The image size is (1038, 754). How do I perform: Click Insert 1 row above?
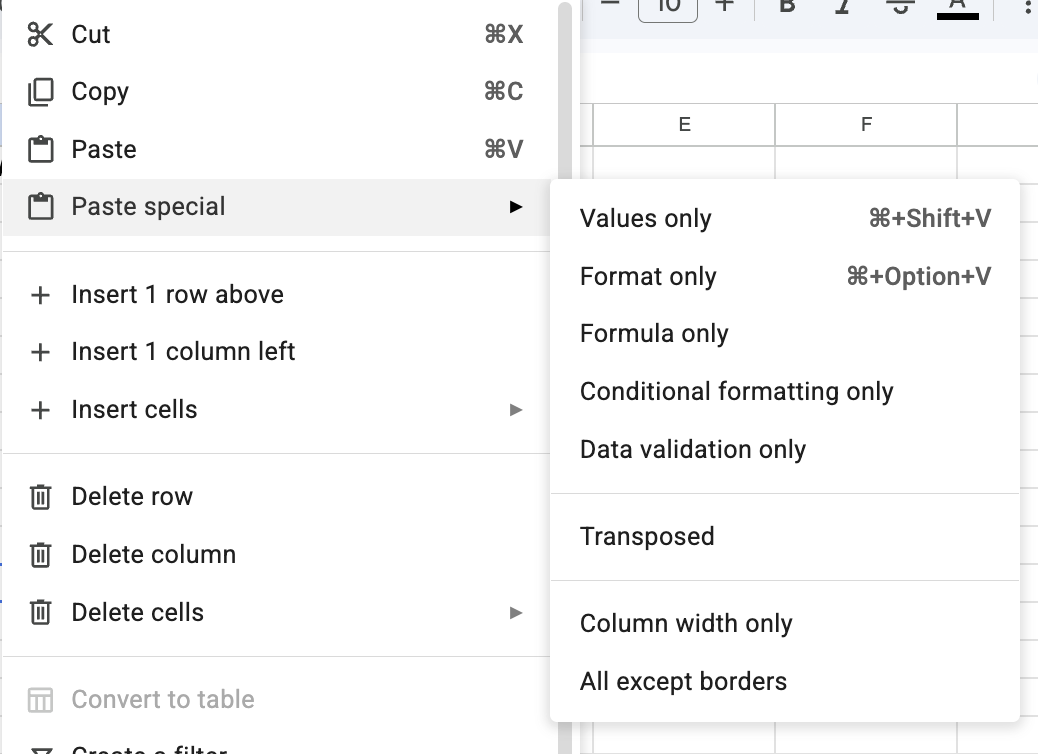177,294
